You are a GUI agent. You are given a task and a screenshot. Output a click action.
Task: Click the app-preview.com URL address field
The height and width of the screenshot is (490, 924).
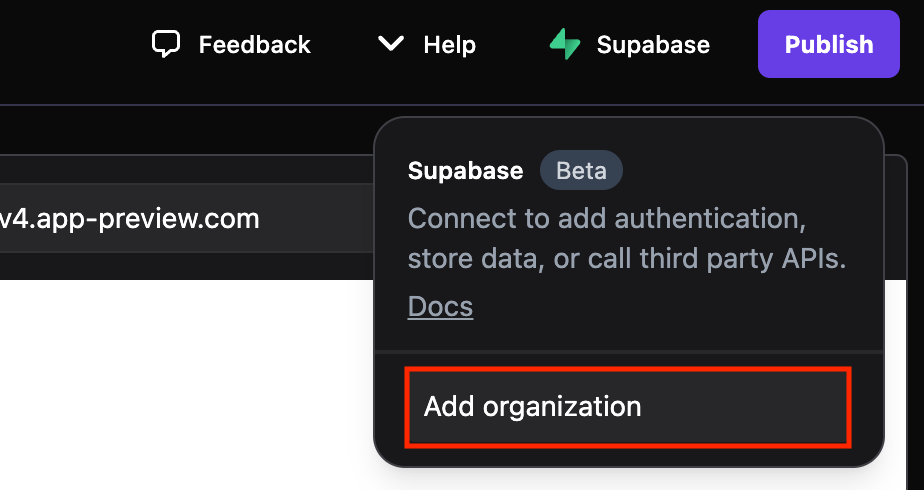pyautogui.click(x=150, y=218)
